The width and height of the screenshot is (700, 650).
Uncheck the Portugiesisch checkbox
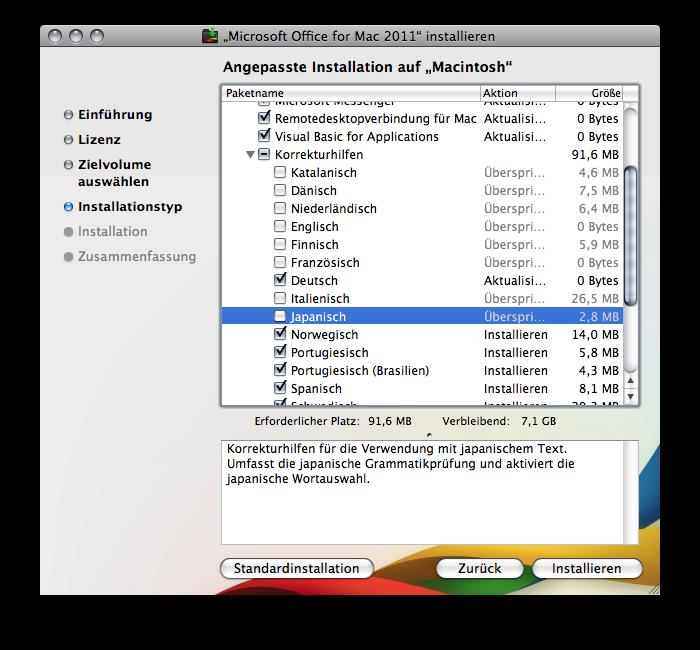(280, 352)
